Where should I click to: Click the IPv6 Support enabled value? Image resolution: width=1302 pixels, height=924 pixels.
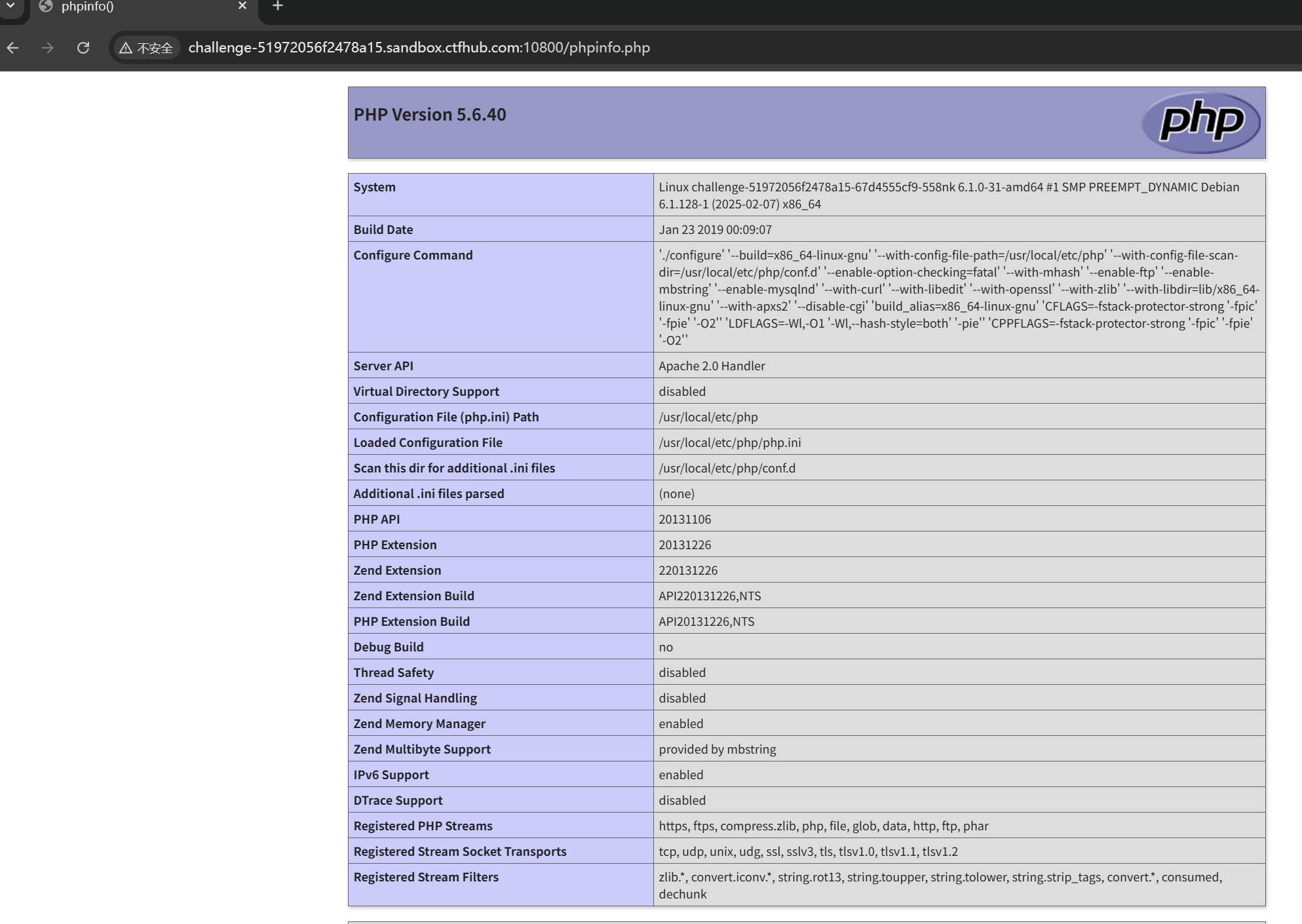pyautogui.click(x=681, y=775)
